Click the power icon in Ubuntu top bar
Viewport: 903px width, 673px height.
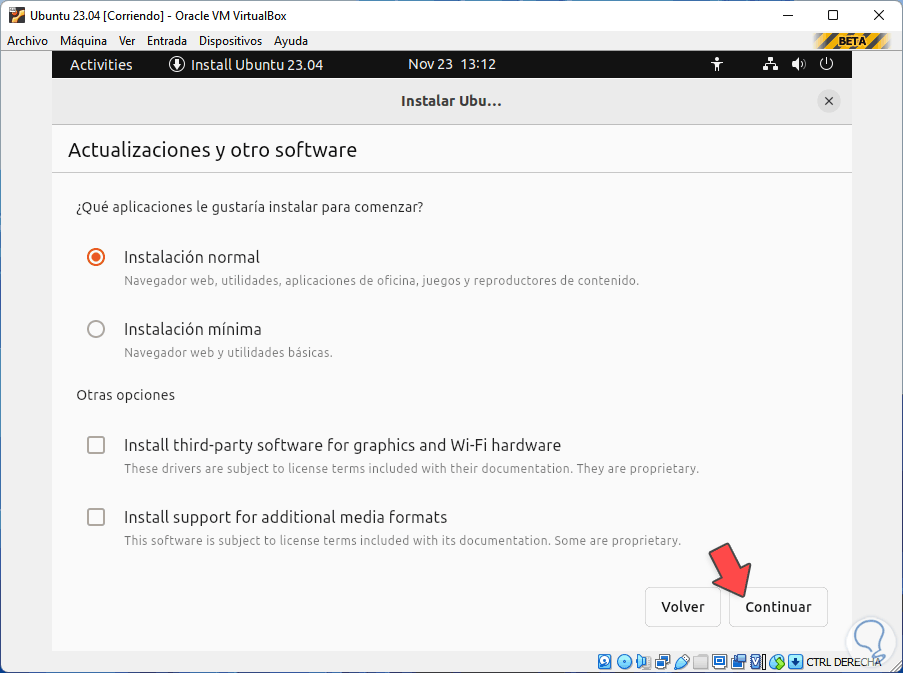click(826, 64)
